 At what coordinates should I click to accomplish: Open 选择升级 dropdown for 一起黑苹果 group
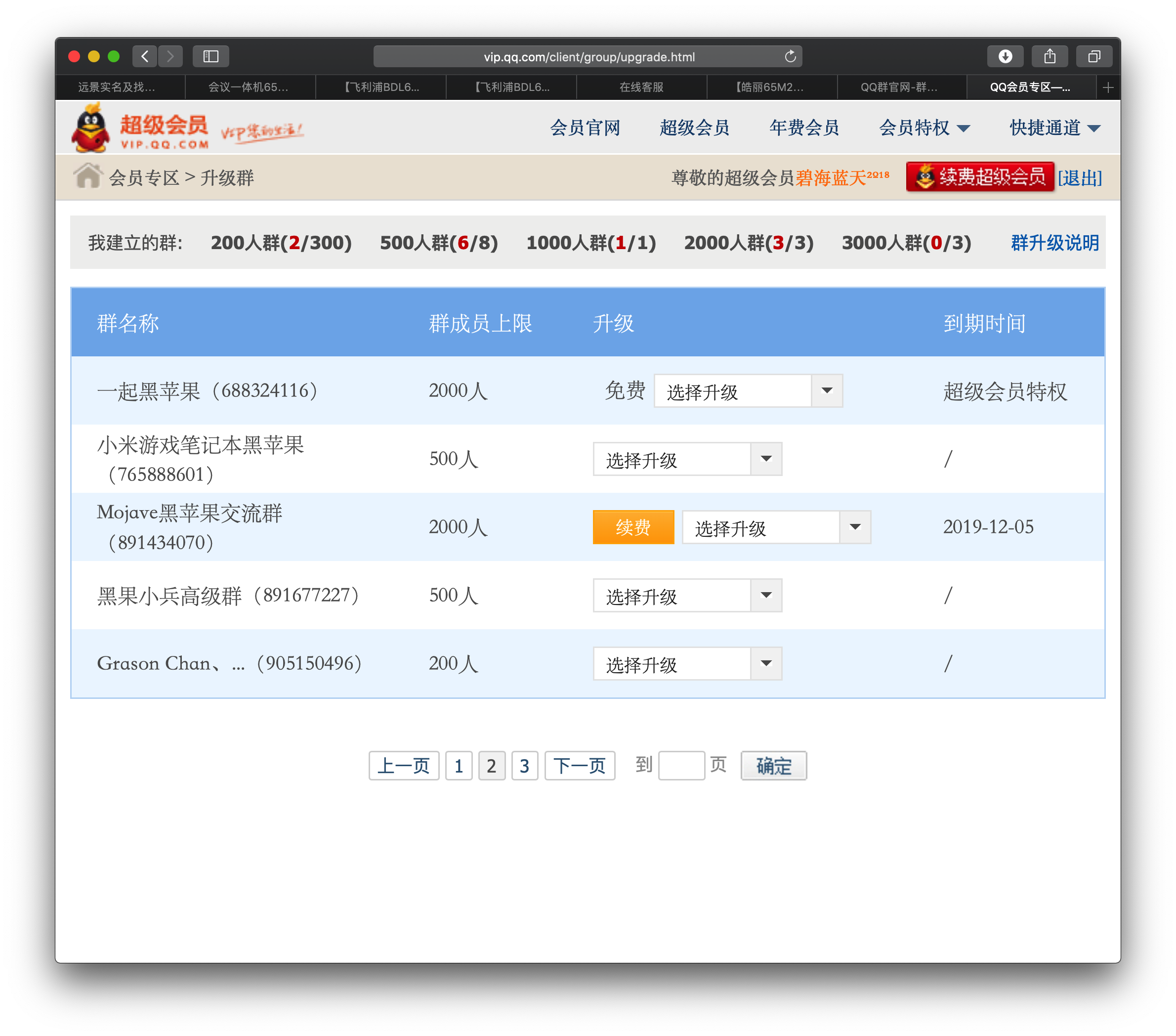[748, 391]
